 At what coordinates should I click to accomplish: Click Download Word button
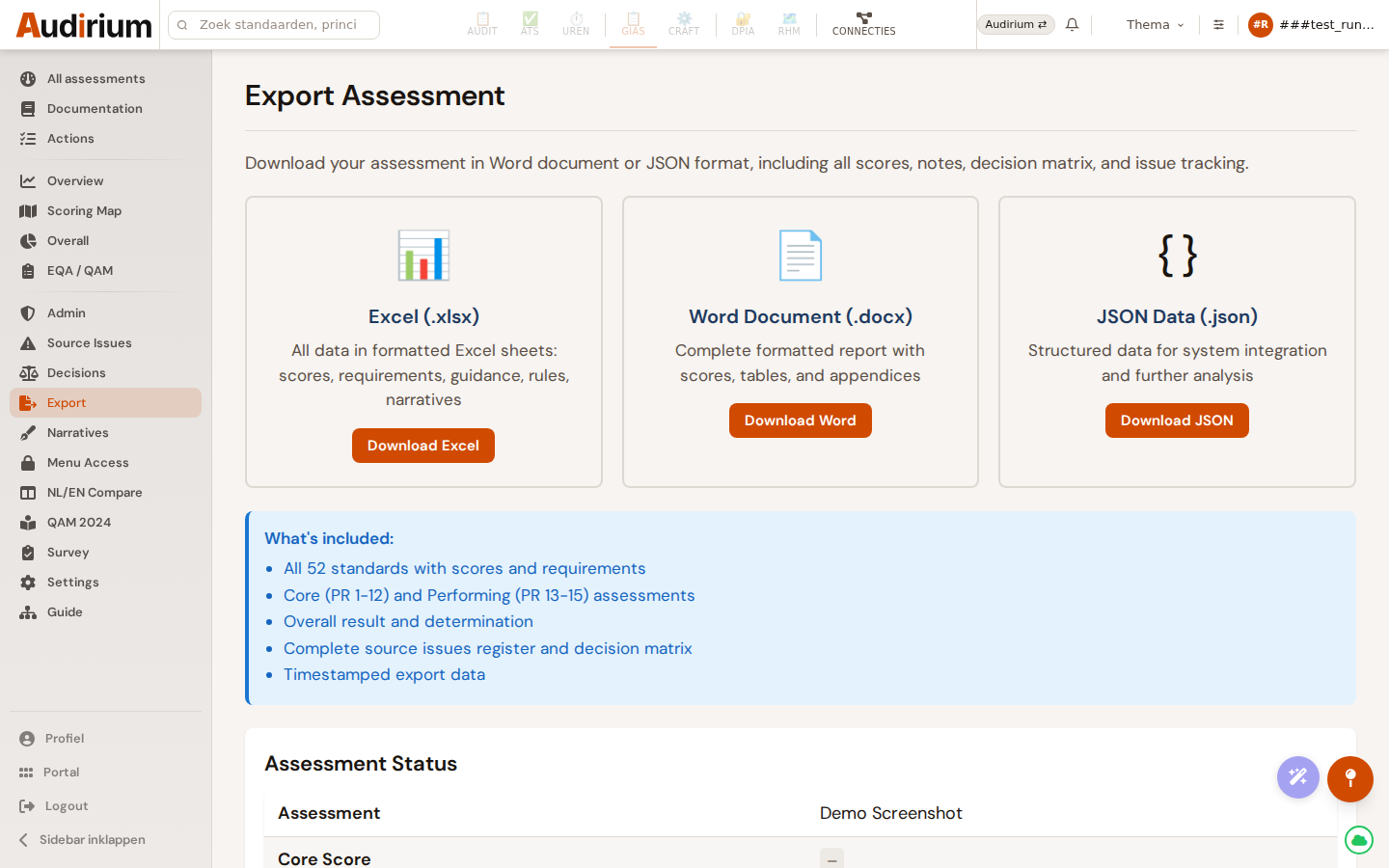(801, 420)
